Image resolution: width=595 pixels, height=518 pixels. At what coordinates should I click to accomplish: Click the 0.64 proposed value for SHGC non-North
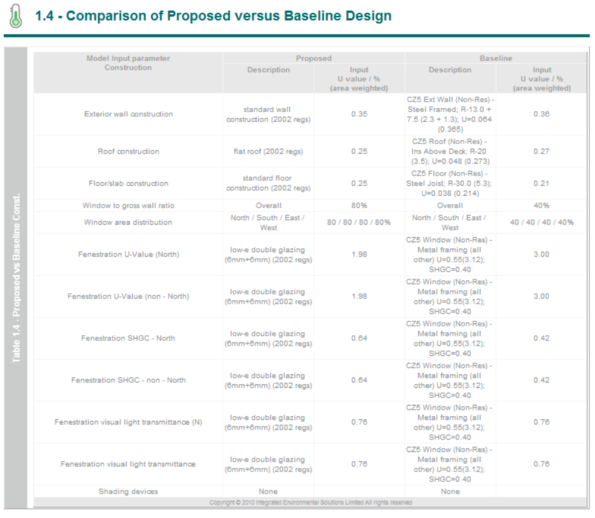pyautogui.click(x=359, y=380)
